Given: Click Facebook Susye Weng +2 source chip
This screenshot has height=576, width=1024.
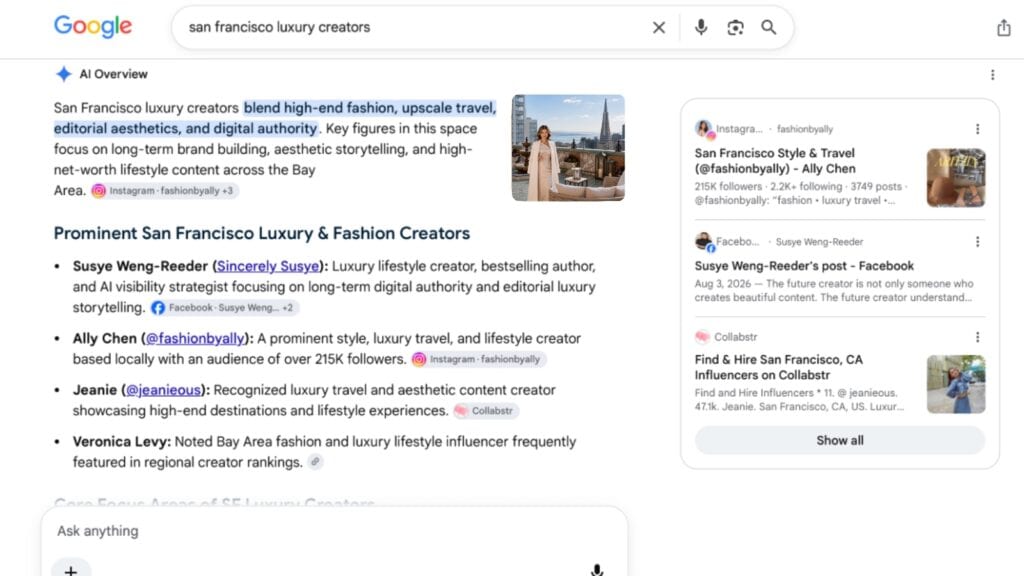Looking at the screenshot, I should click(x=224, y=308).
